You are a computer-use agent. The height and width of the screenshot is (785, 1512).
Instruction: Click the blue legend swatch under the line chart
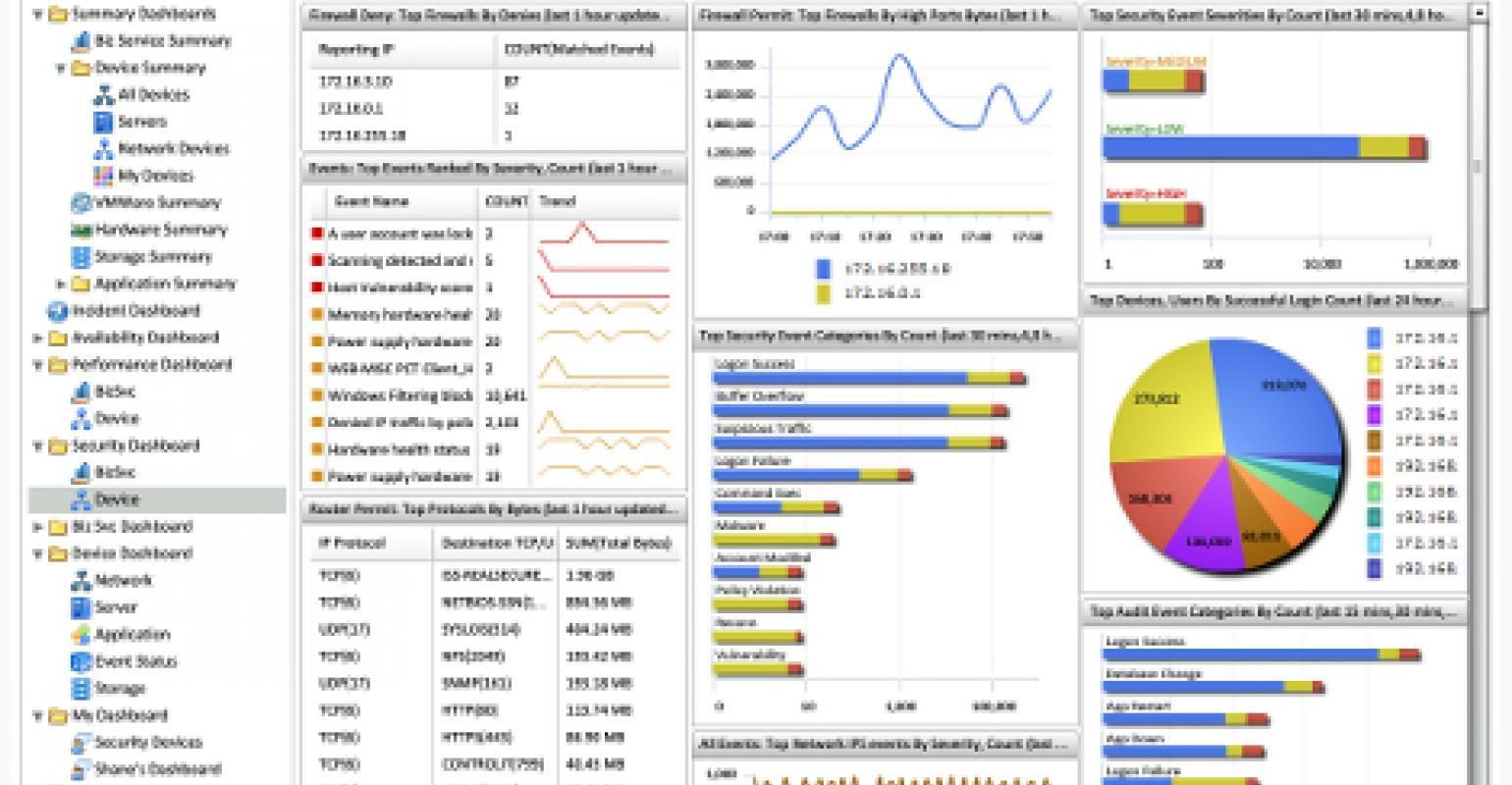tap(823, 269)
